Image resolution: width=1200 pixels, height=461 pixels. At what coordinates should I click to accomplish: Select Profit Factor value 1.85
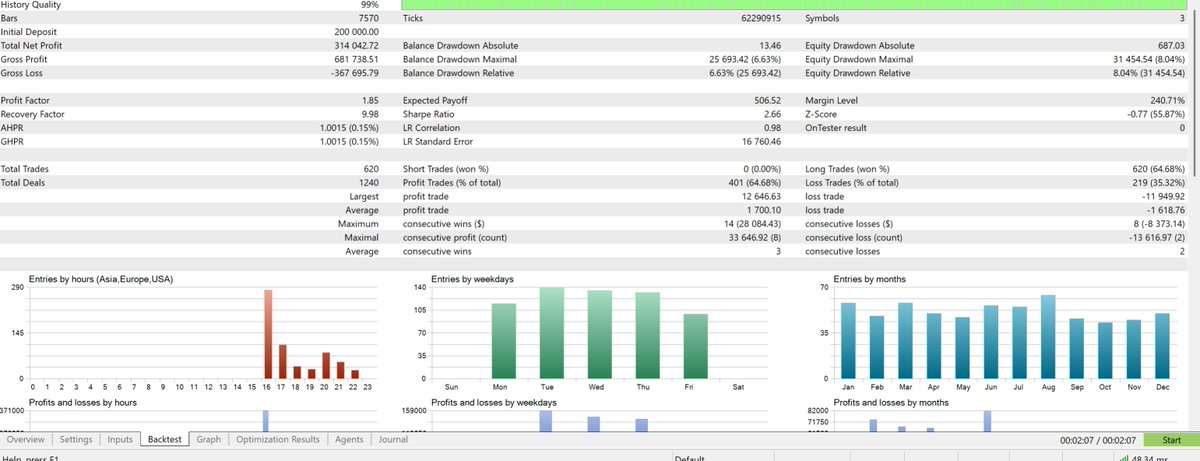click(369, 101)
